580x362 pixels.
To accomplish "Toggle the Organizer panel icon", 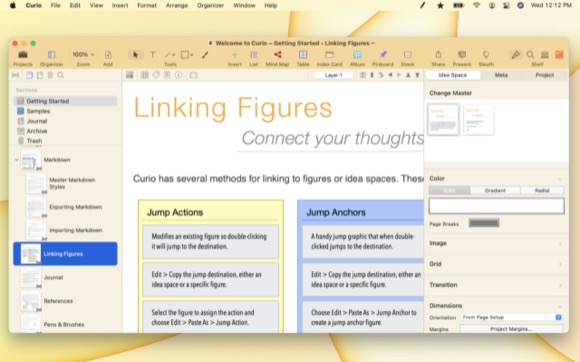I will pyautogui.click(x=51, y=55).
